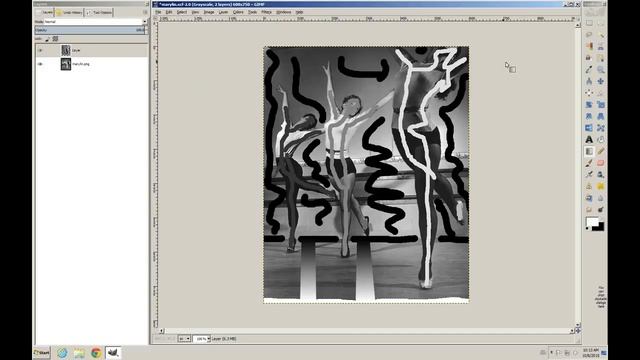
Task: Select the marylin.png layer thumbnail
Action: coord(66,64)
